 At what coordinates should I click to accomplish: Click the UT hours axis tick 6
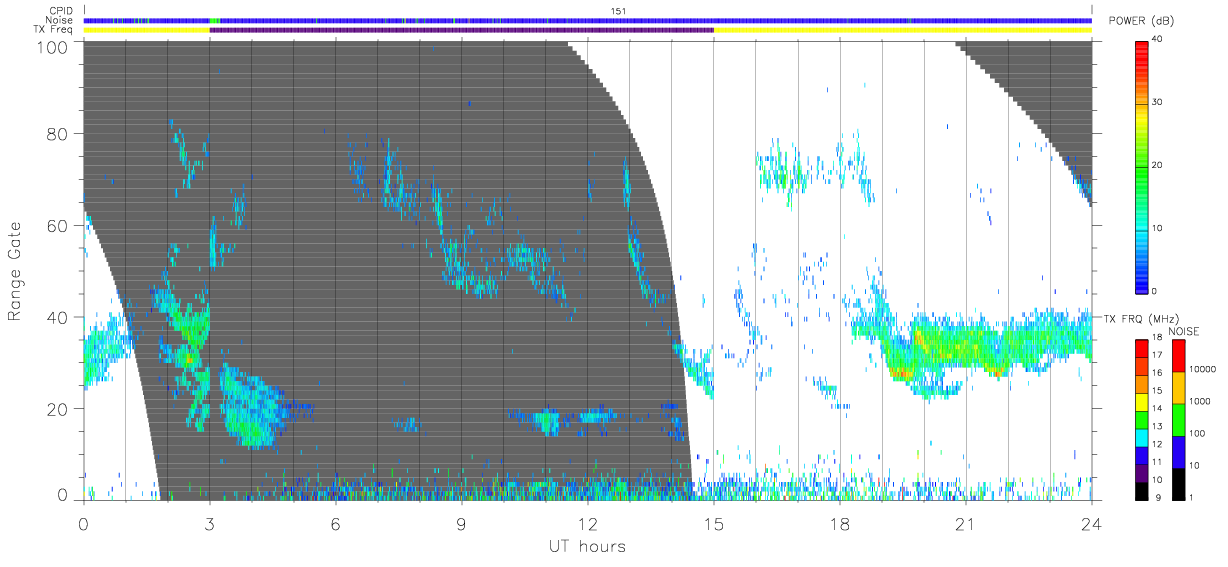click(x=335, y=523)
